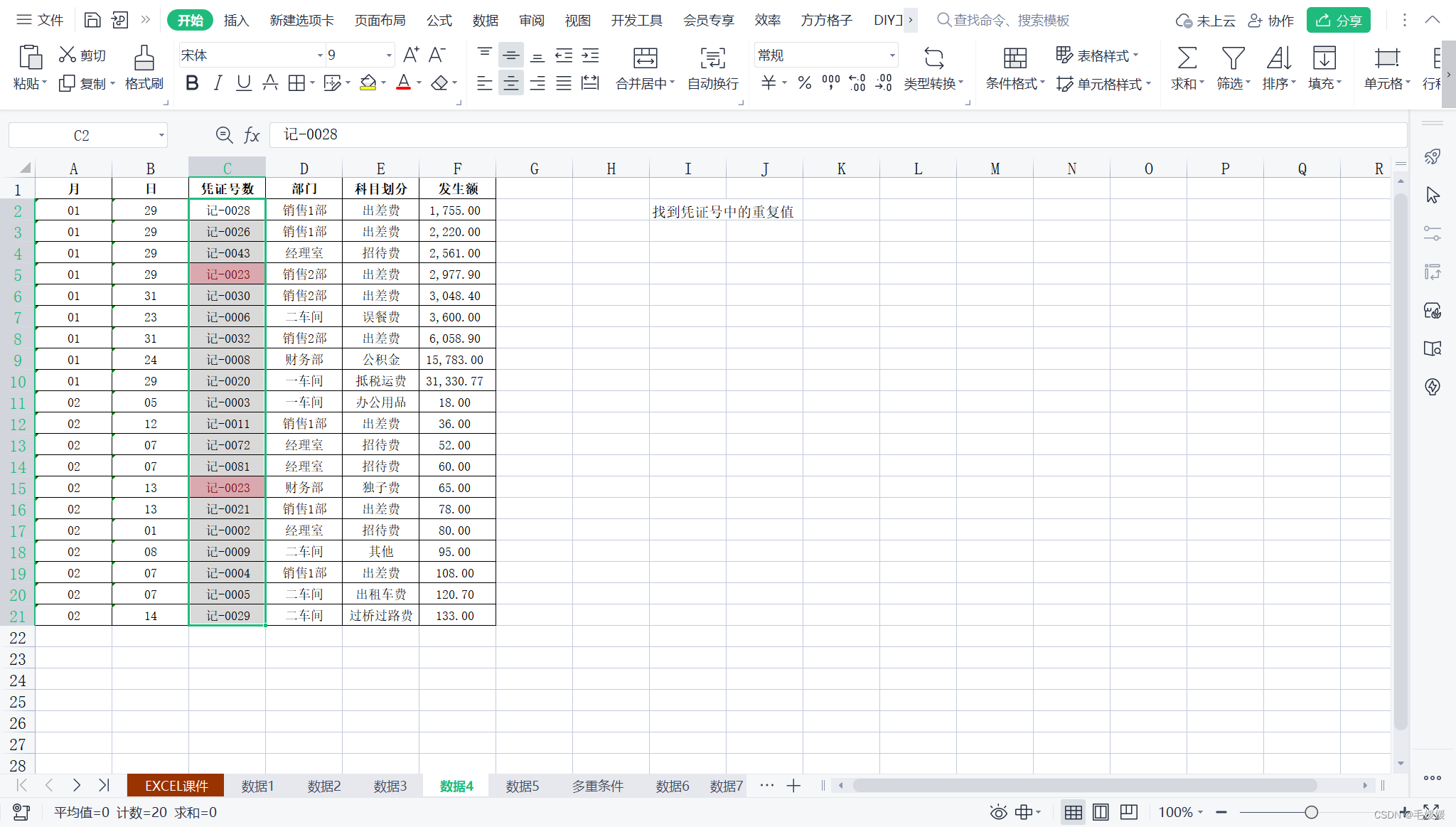Screen dimensions: 1456x827
Task: Click the Conditional Formatting (条件格式) icon
Action: [1015, 58]
